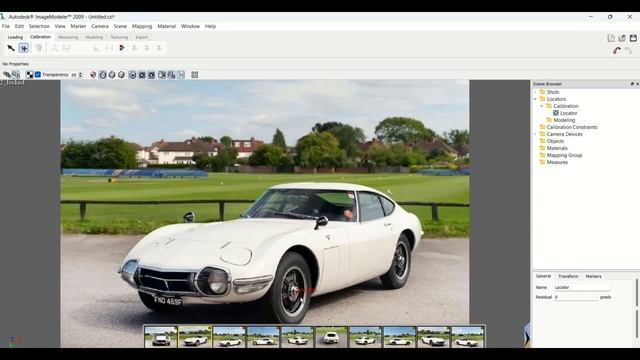Open the Window menu

[190, 26]
